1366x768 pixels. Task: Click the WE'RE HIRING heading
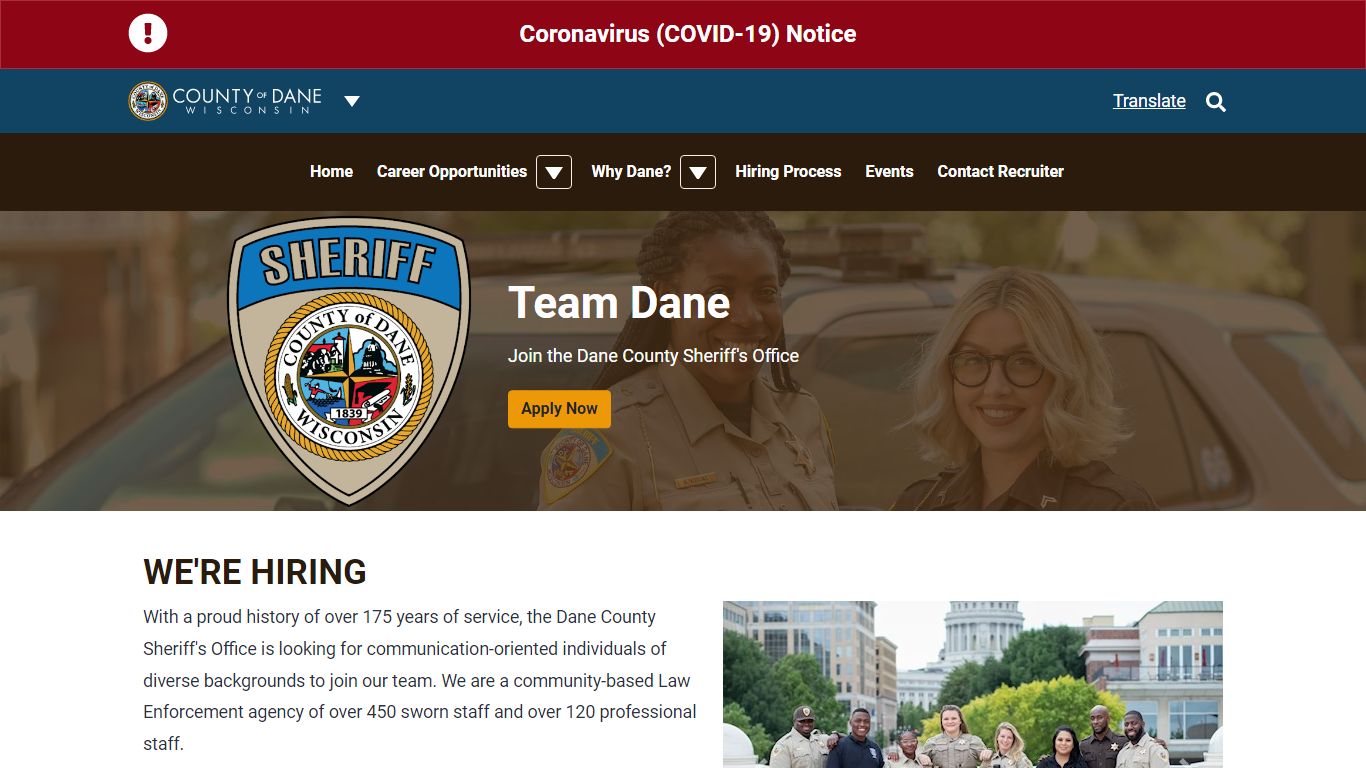click(255, 572)
